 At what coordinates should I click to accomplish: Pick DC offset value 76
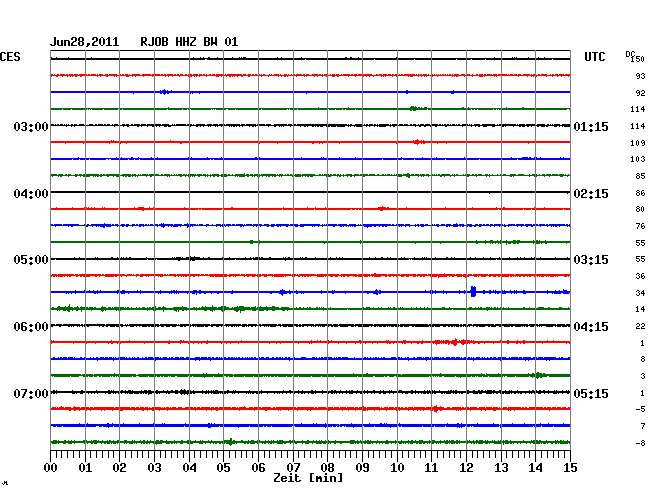(x=640, y=226)
